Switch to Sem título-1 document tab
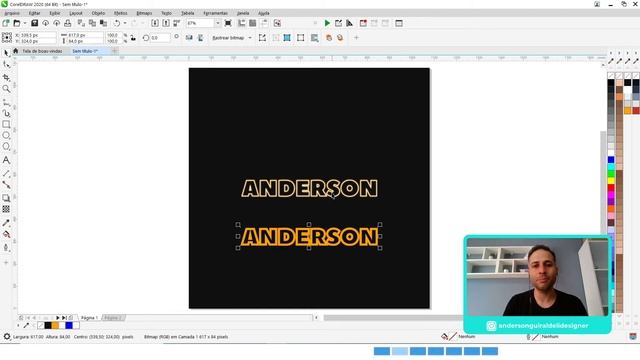Viewport: 640px width, 360px height. point(85,51)
